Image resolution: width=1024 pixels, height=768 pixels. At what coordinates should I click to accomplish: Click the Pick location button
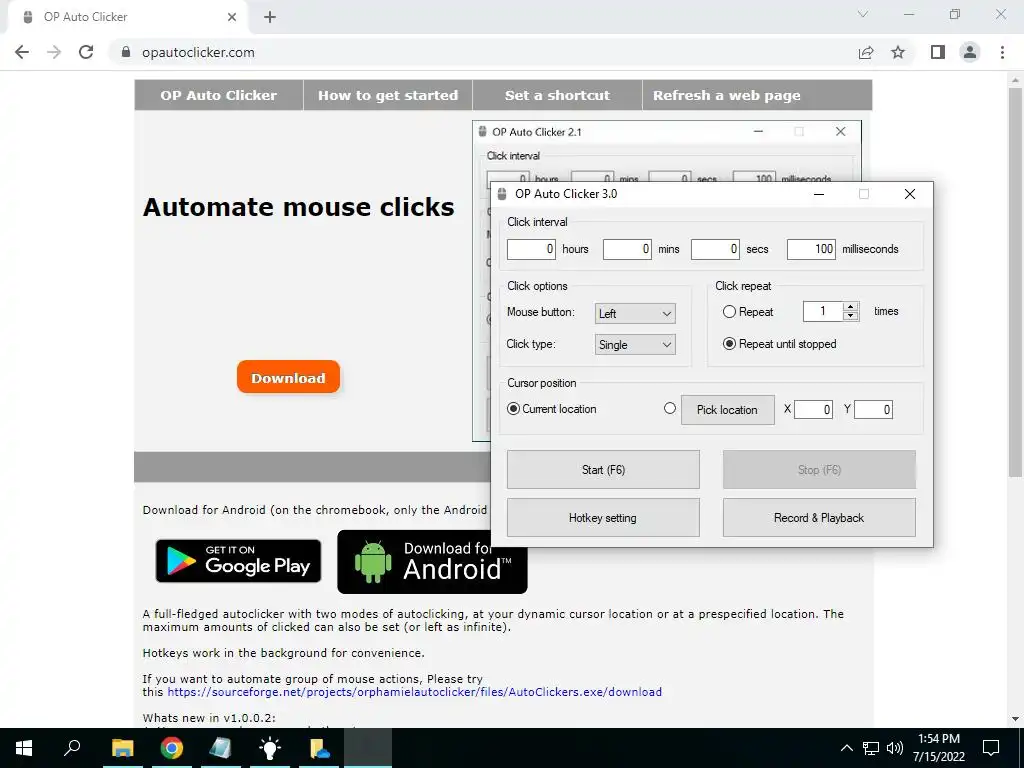coord(728,410)
